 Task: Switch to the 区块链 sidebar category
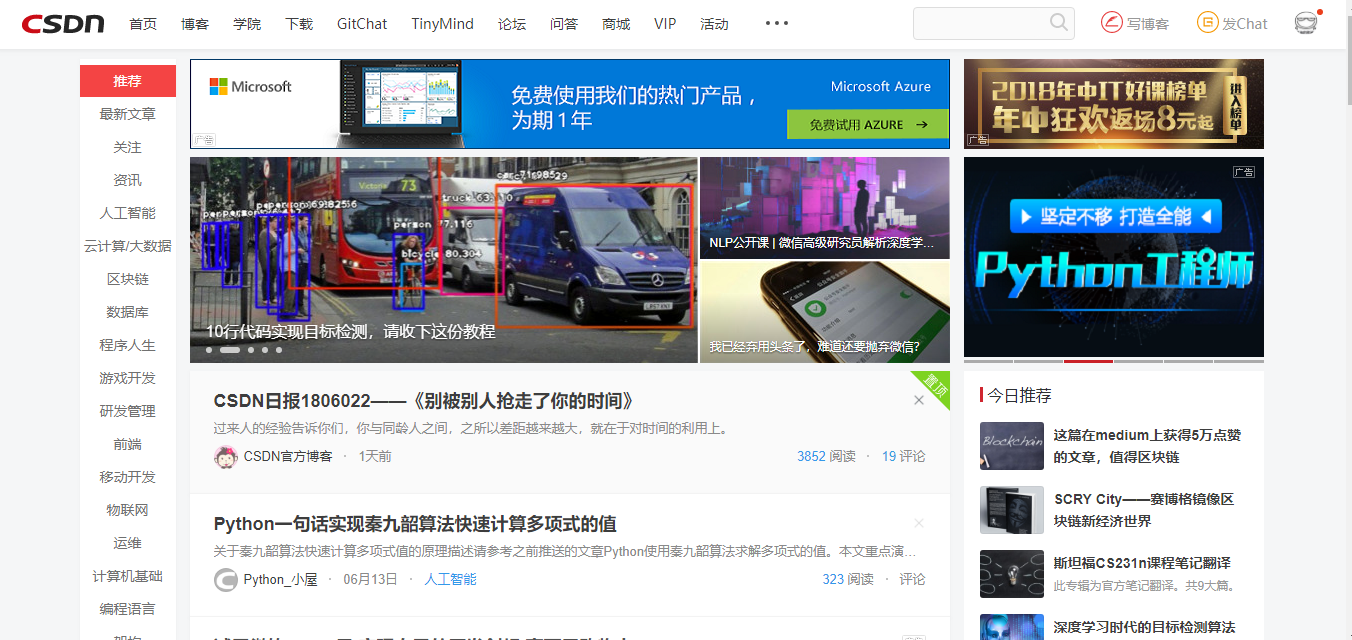127,278
